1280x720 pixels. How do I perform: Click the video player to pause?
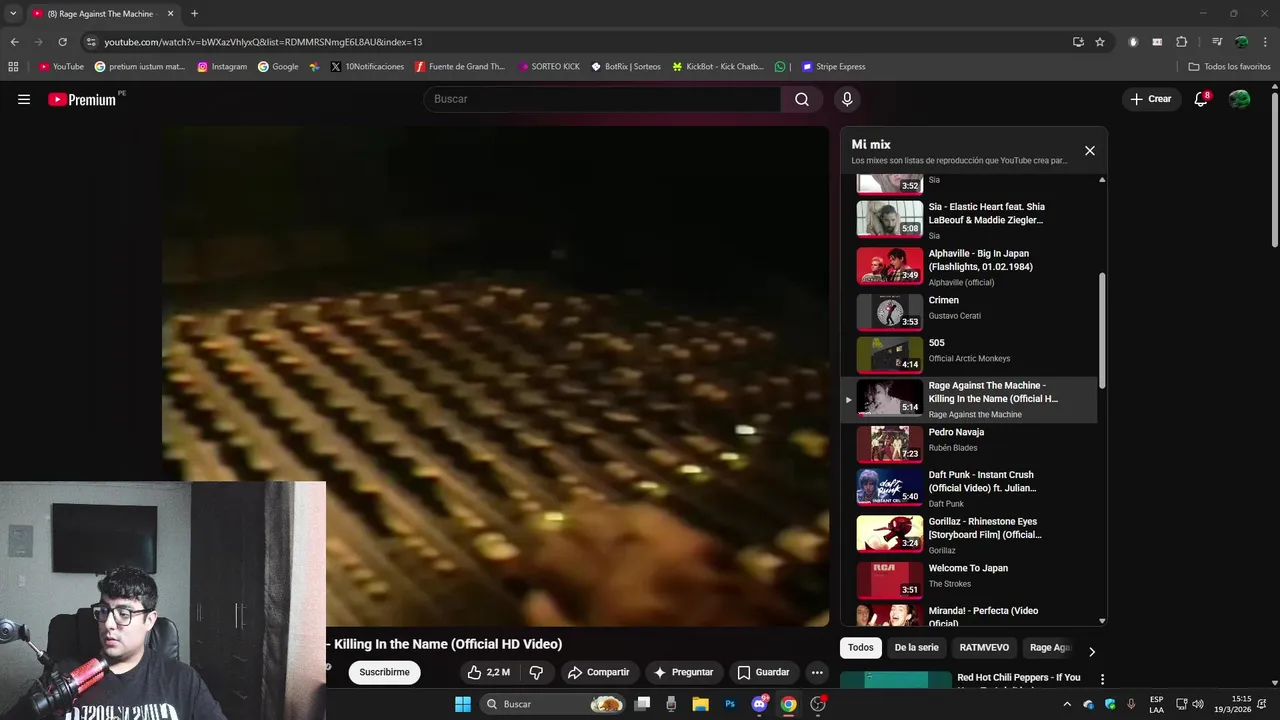[x=495, y=376]
